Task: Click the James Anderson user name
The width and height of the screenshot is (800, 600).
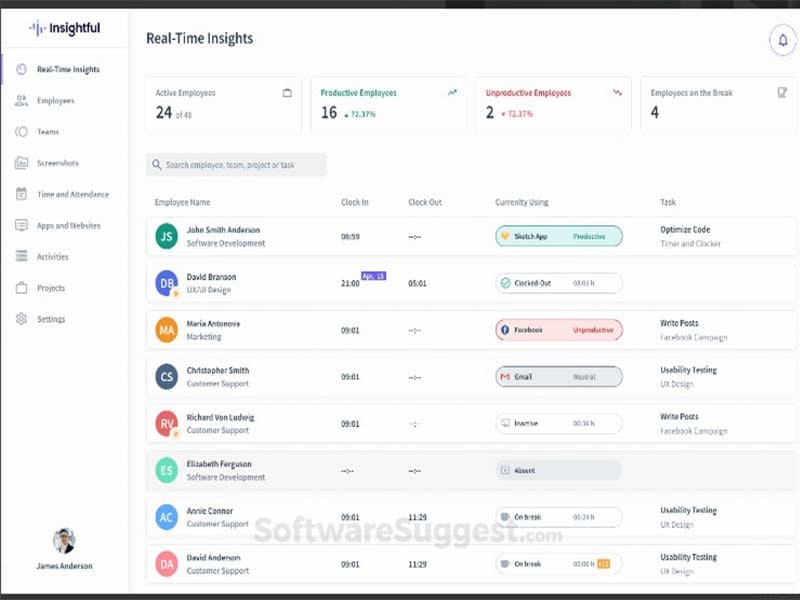Action: pos(64,566)
